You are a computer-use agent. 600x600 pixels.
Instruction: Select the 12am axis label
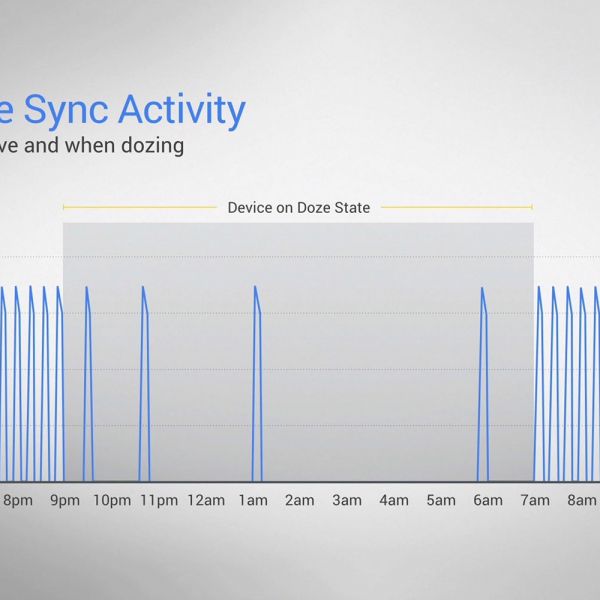(205, 500)
